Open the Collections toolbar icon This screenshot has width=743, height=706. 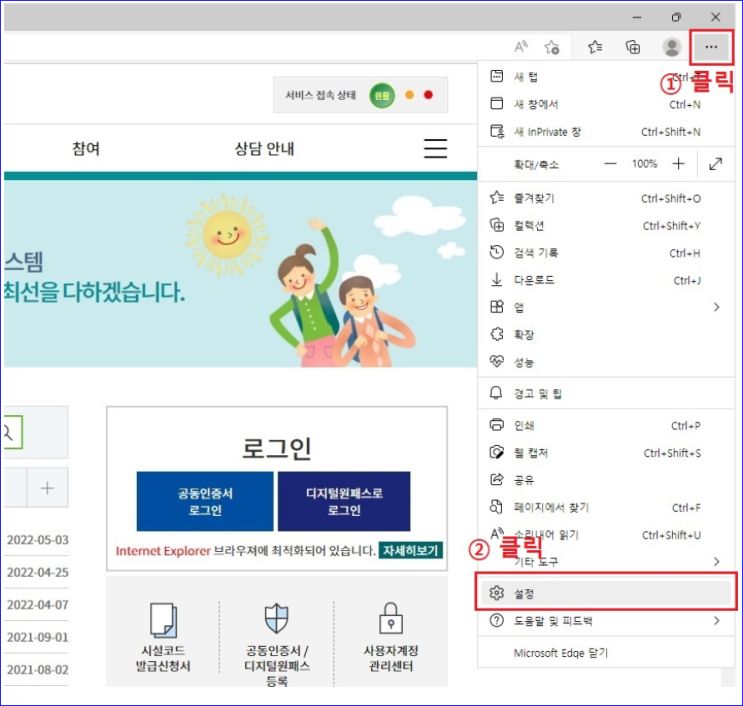[633, 47]
